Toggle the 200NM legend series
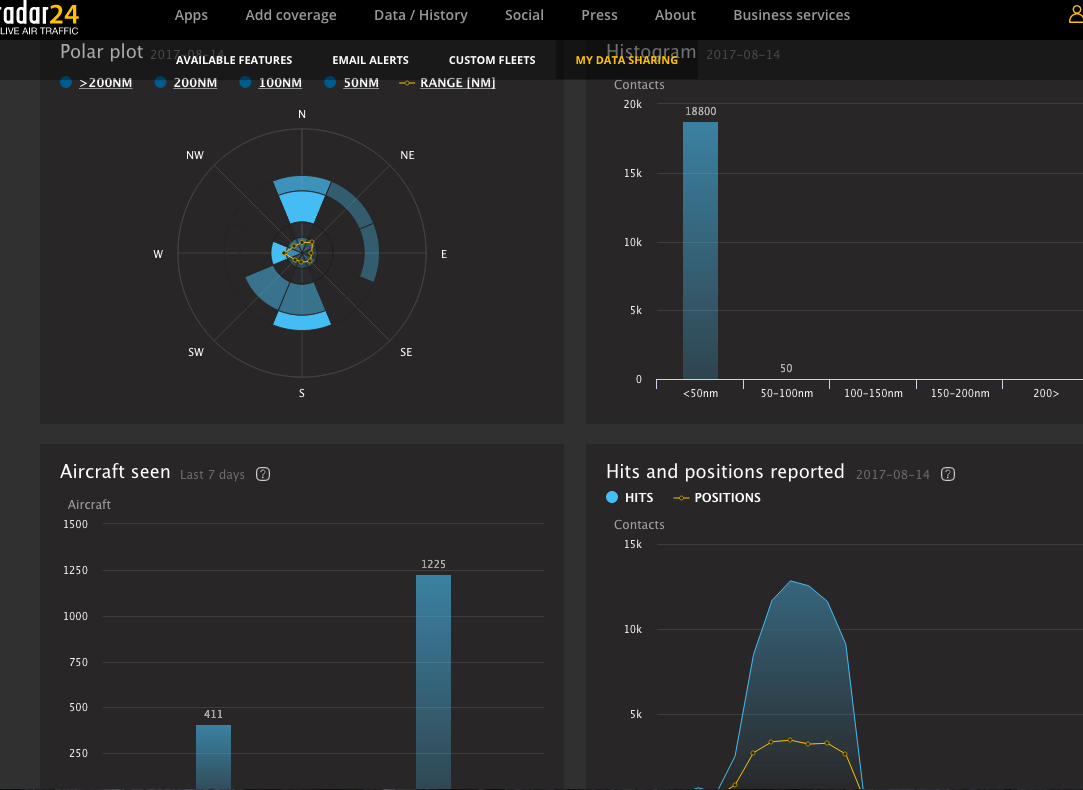Image resolution: width=1083 pixels, height=790 pixels. pyautogui.click(x=186, y=83)
